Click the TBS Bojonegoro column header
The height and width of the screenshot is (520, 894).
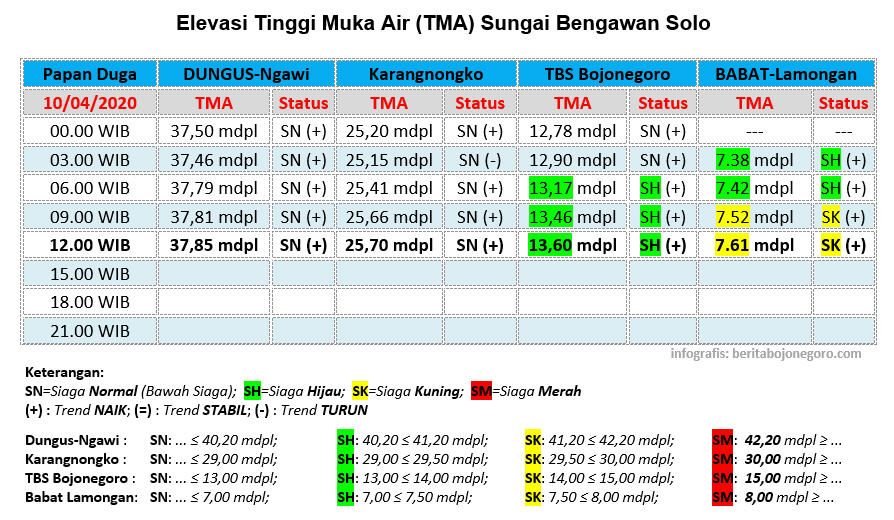point(607,74)
